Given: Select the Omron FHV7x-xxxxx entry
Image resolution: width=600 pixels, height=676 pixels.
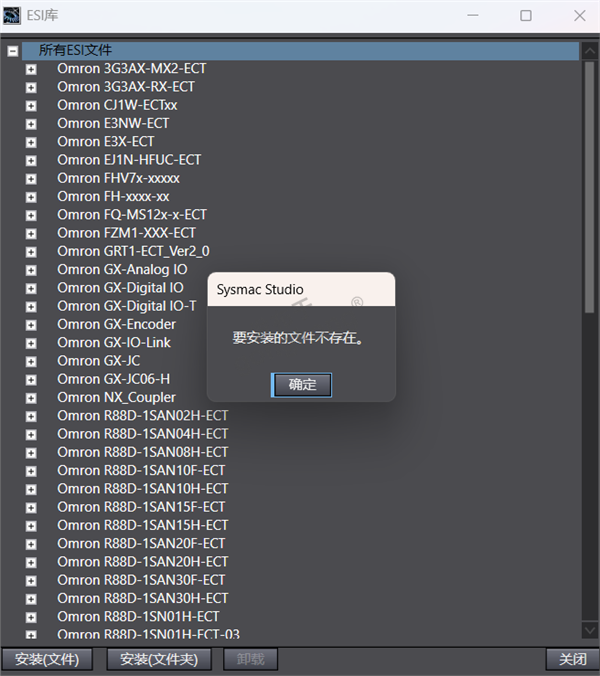Looking at the screenshot, I should tap(118, 178).
